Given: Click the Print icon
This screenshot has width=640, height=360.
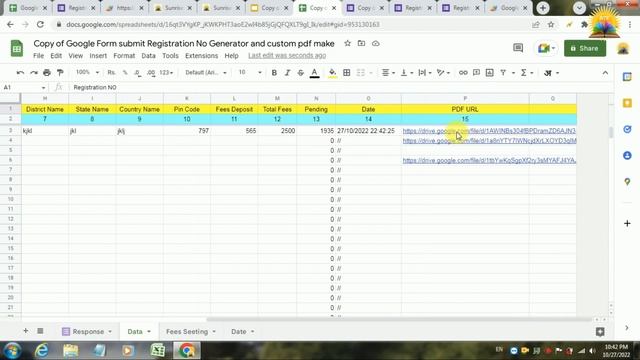Looking at the screenshot, I should tap(47, 73).
